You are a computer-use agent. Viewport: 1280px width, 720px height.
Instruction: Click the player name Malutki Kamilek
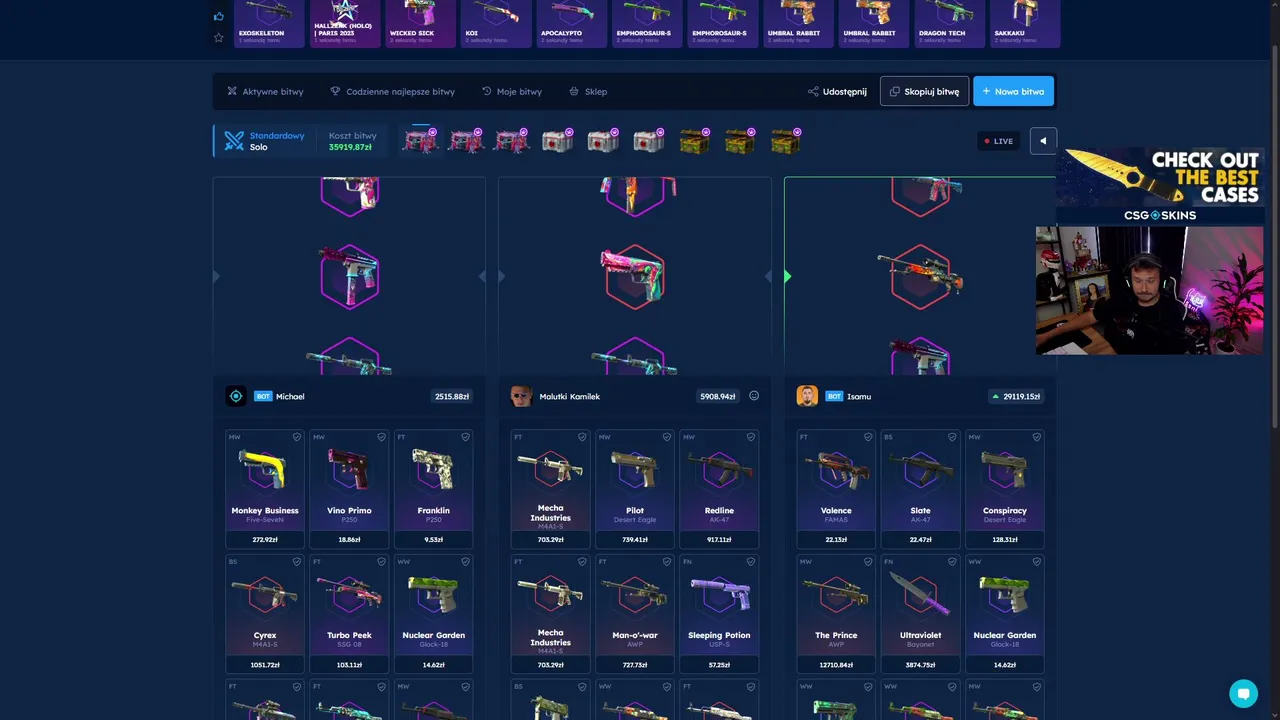click(570, 396)
